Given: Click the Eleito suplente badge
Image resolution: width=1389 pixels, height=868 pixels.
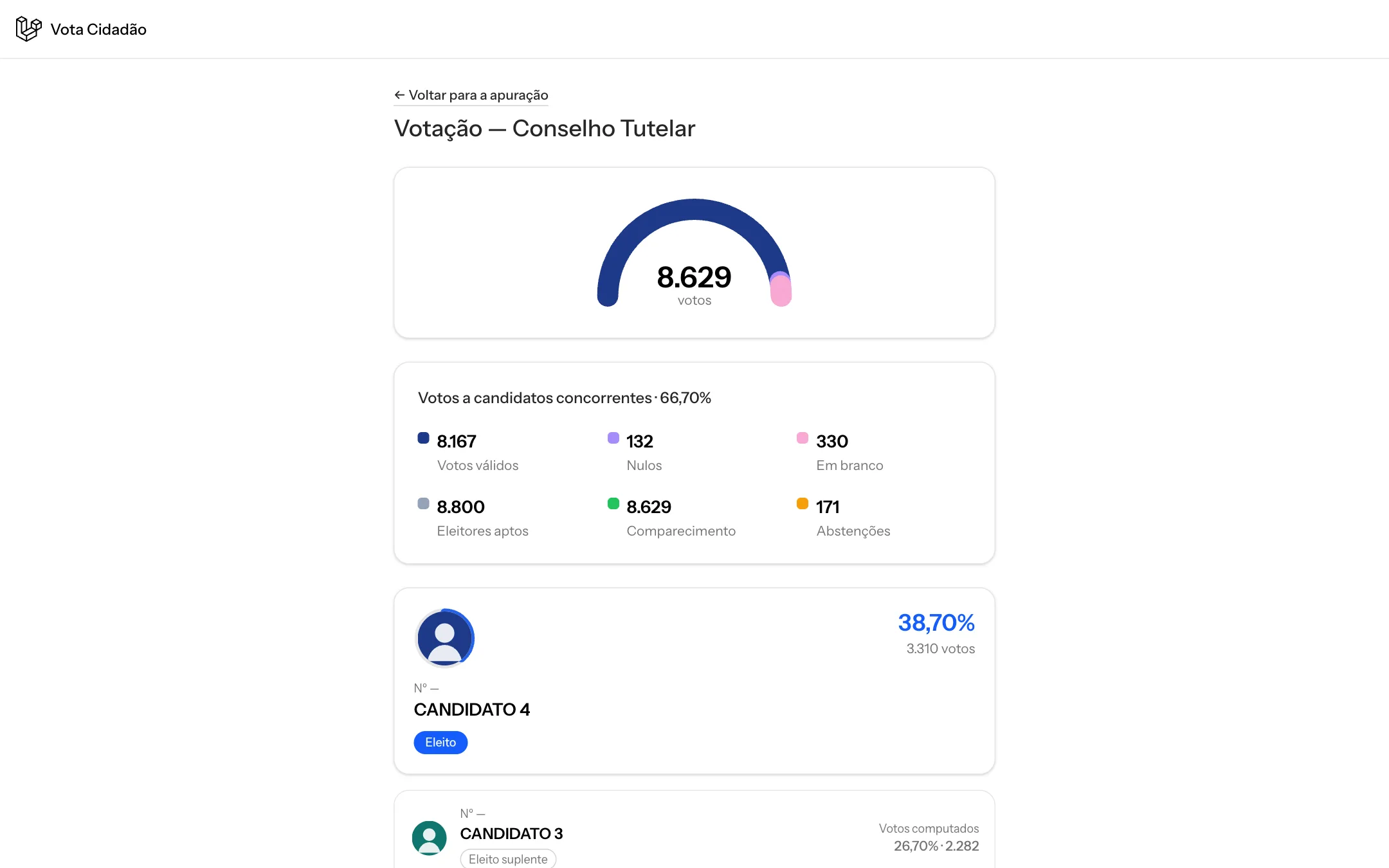Looking at the screenshot, I should [508, 860].
